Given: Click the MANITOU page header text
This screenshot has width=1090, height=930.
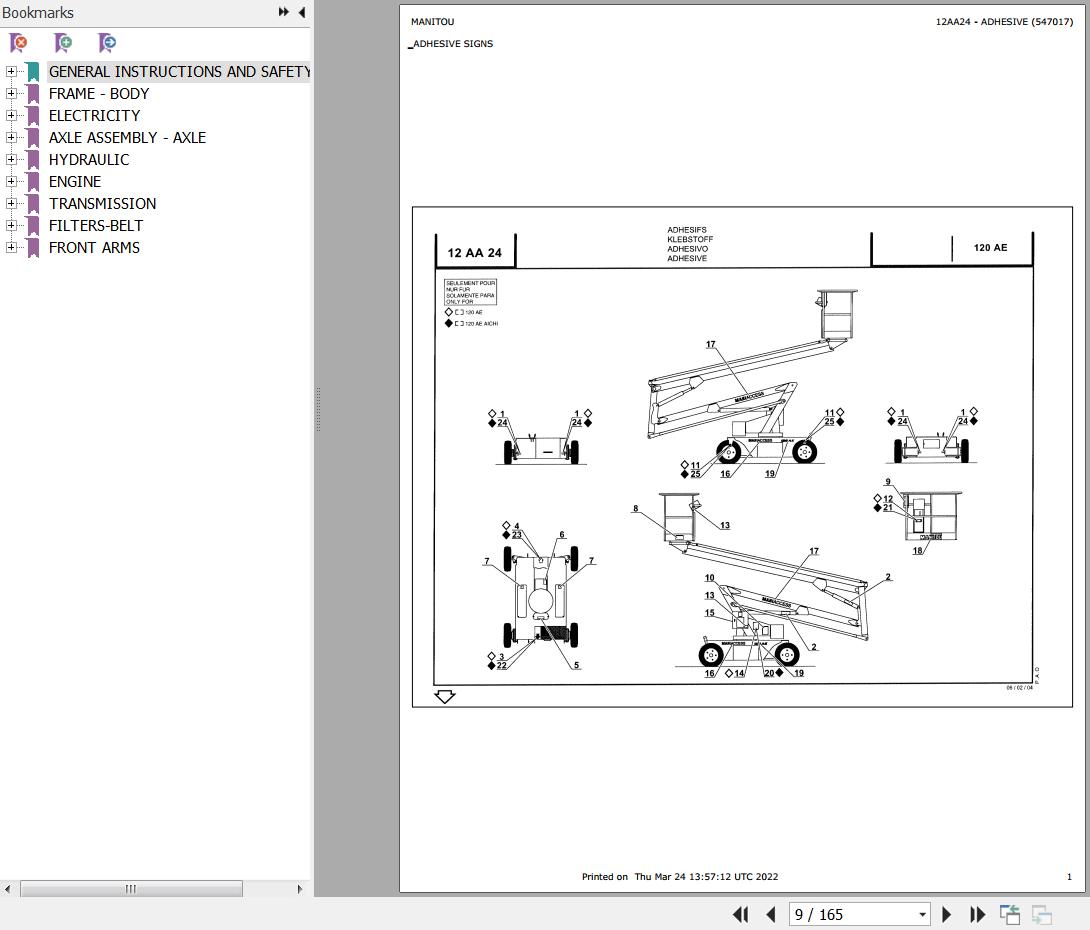Looking at the screenshot, I should click(x=432, y=22).
